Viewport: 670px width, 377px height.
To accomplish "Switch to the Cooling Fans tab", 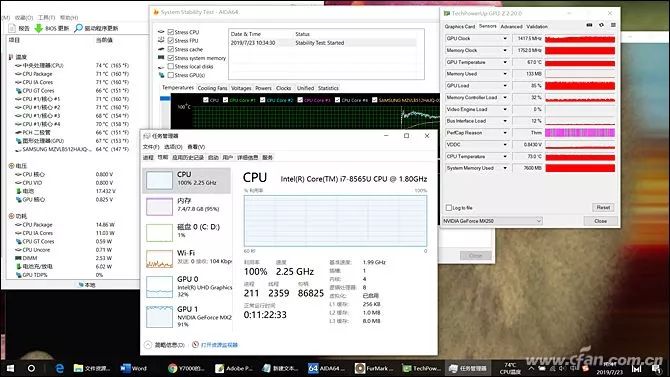I will pyautogui.click(x=212, y=88).
